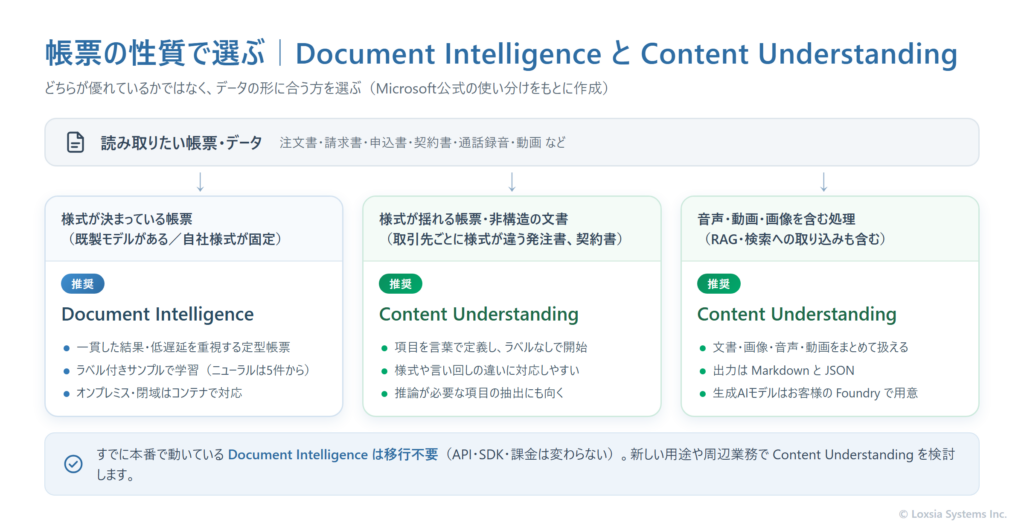Viewport: 1024px width, 531px height.
Task: Click the green 推奨 badge in the 音声・動画・画像 card
Action: pyautogui.click(x=719, y=284)
